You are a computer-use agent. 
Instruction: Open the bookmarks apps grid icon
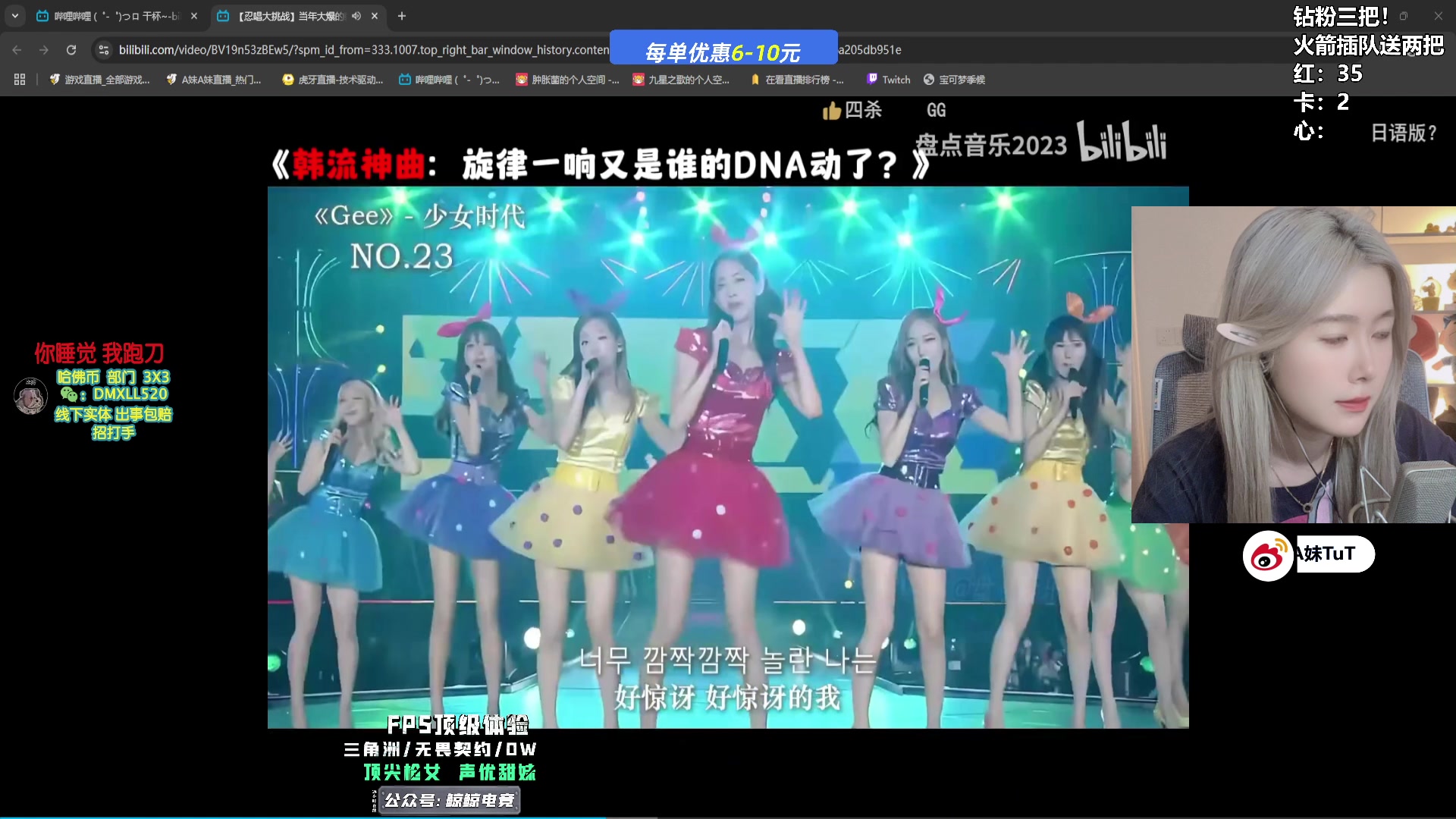pyautogui.click(x=20, y=80)
